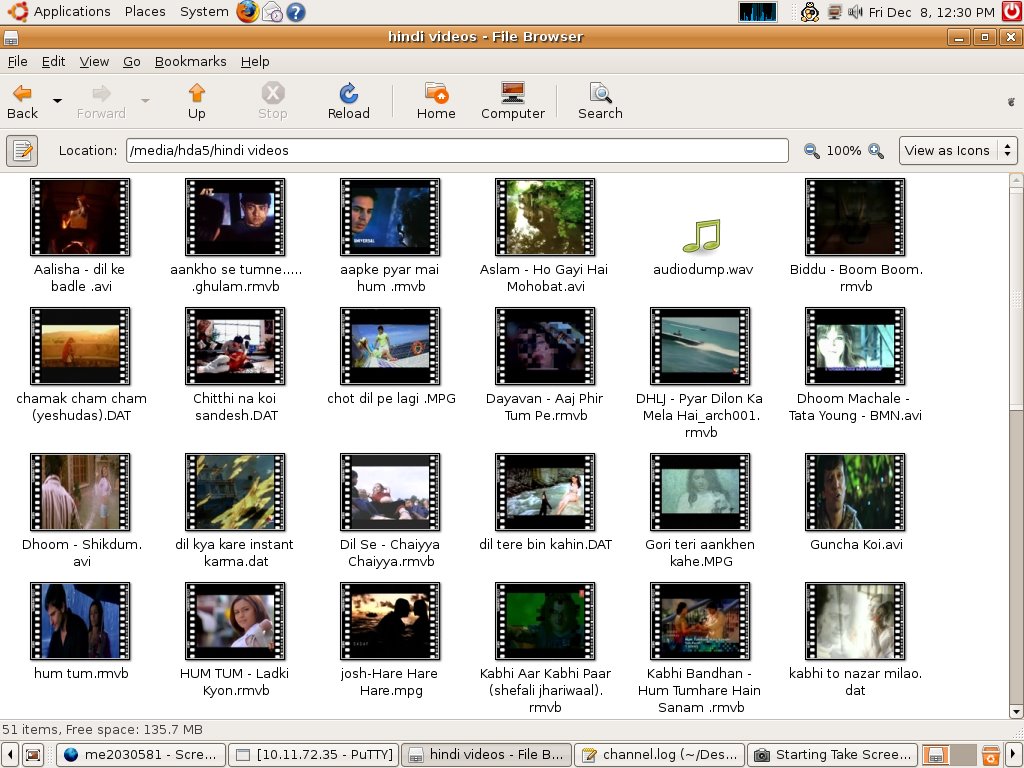Switch to the me2030581 taskbar window

point(141,755)
